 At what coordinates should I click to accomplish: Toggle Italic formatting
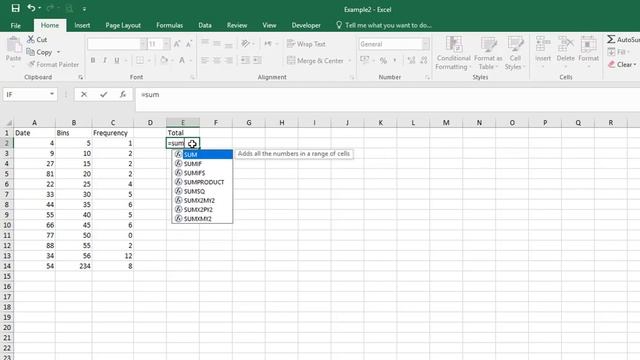click(105, 60)
